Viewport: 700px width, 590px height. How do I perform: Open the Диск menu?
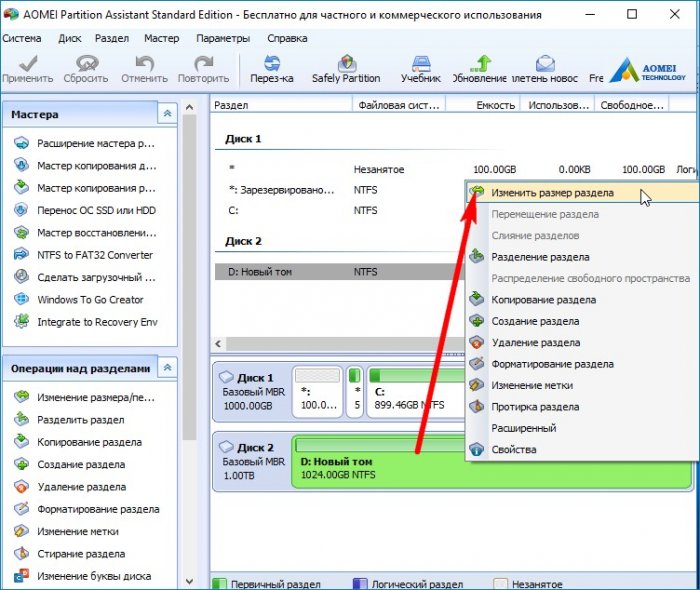pos(70,38)
